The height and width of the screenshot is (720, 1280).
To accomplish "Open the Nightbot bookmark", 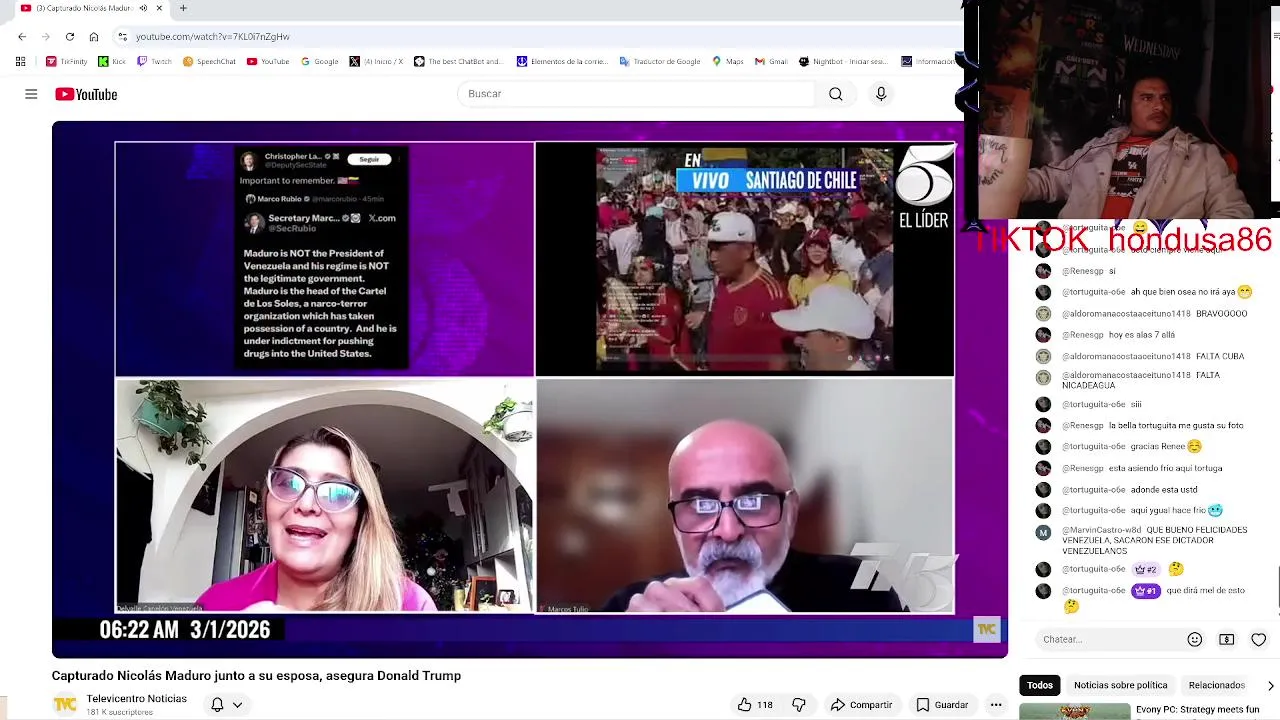I will coord(843,61).
